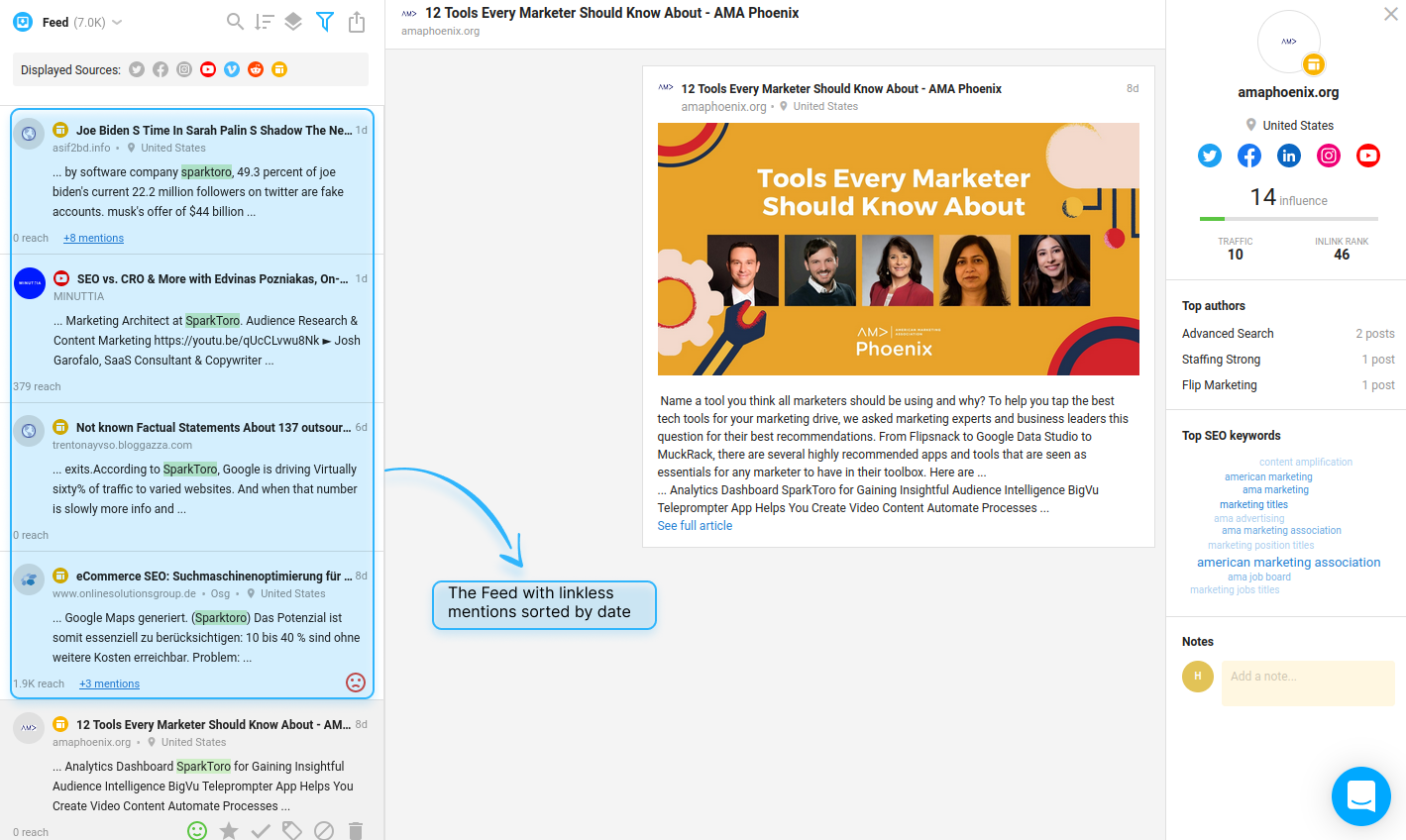Select top author Flip Marketing
The image size is (1406, 840).
pos(1219,385)
